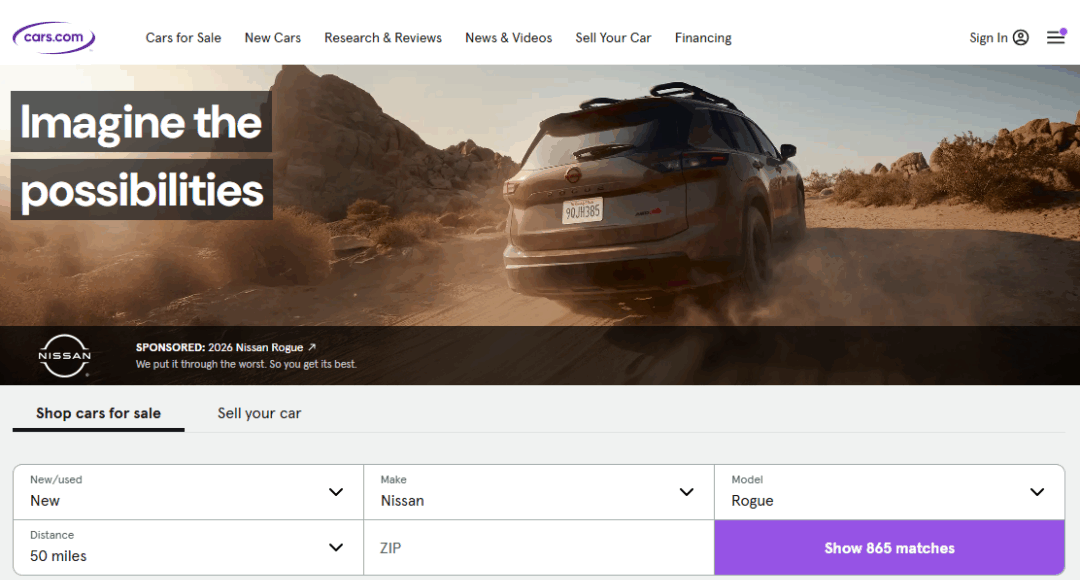Click the Nissan logo in the banner
1080x580 pixels.
pos(65,356)
